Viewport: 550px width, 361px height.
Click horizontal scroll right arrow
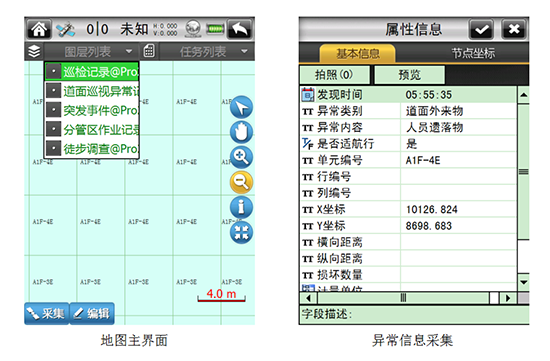click(x=508, y=298)
